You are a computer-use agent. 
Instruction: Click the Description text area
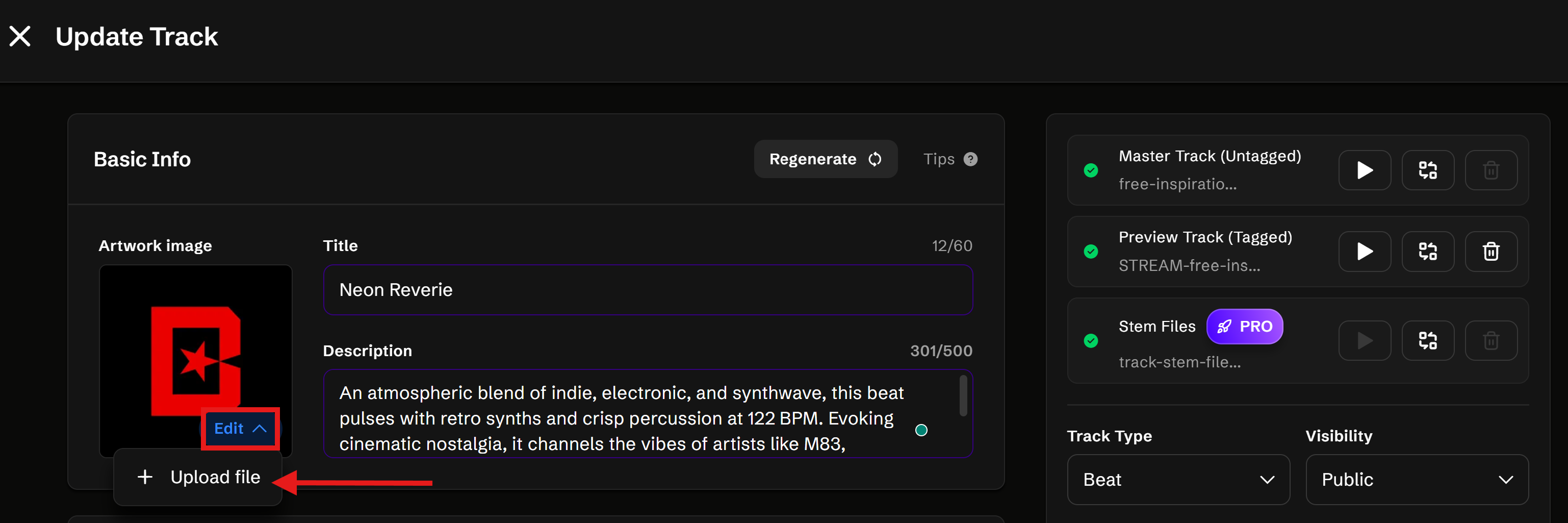[621, 418]
